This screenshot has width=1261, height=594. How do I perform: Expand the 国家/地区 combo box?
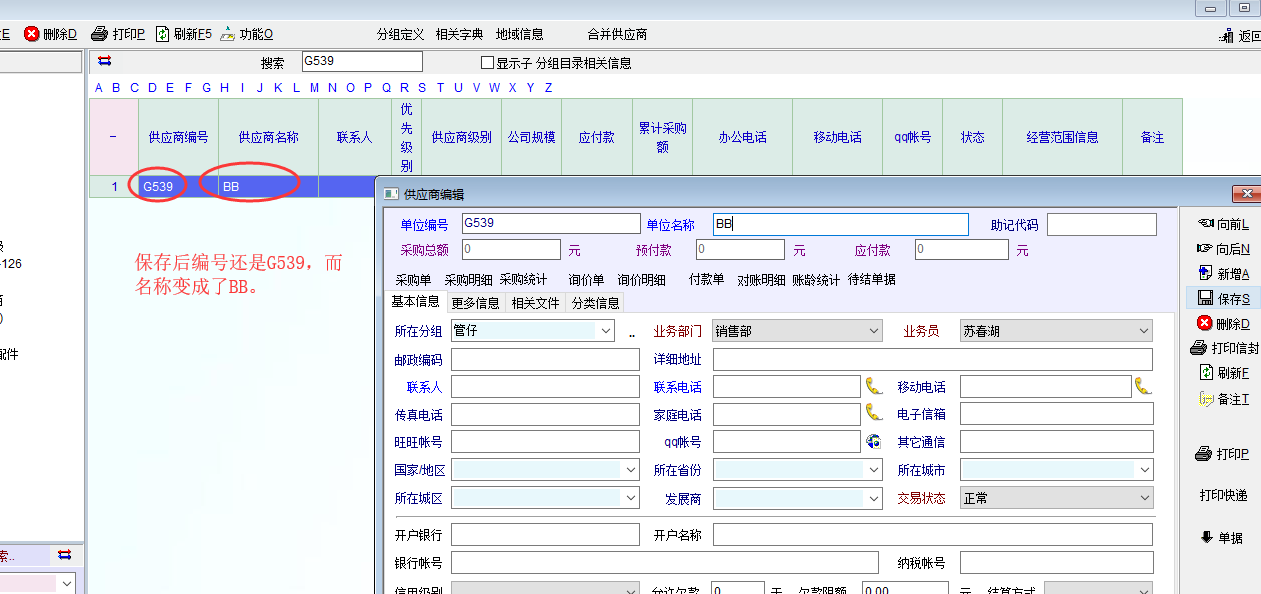[x=631, y=469]
